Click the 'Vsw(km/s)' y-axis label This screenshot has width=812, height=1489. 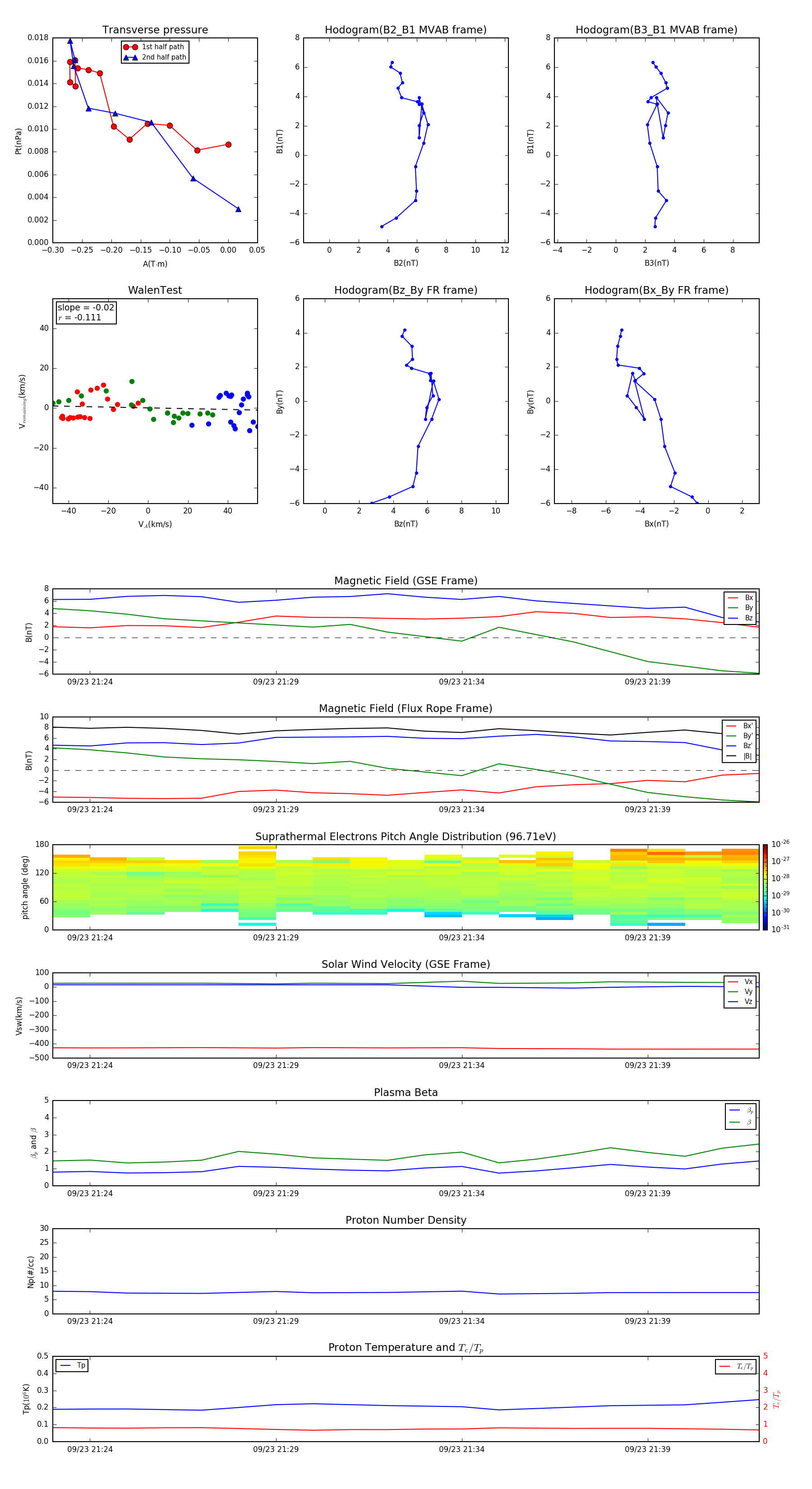pos(18,1016)
